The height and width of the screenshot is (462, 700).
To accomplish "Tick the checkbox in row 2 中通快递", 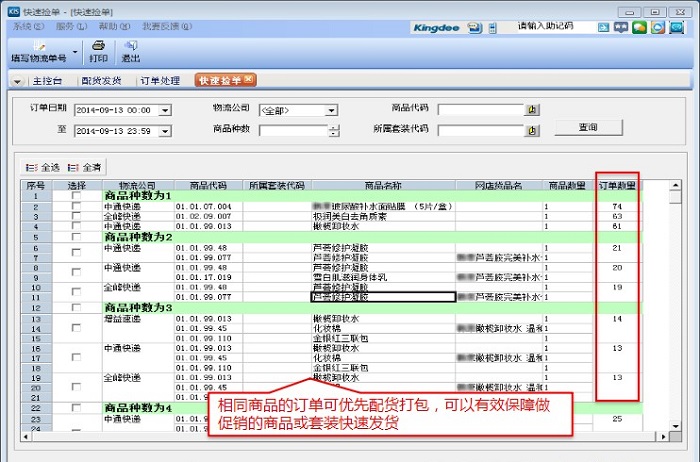I will (x=76, y=206).
